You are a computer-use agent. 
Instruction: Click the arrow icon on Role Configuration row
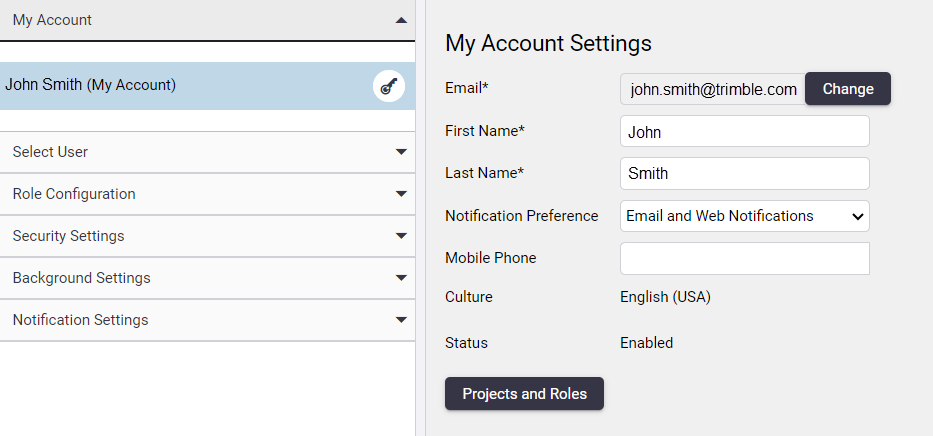point(401,194)
